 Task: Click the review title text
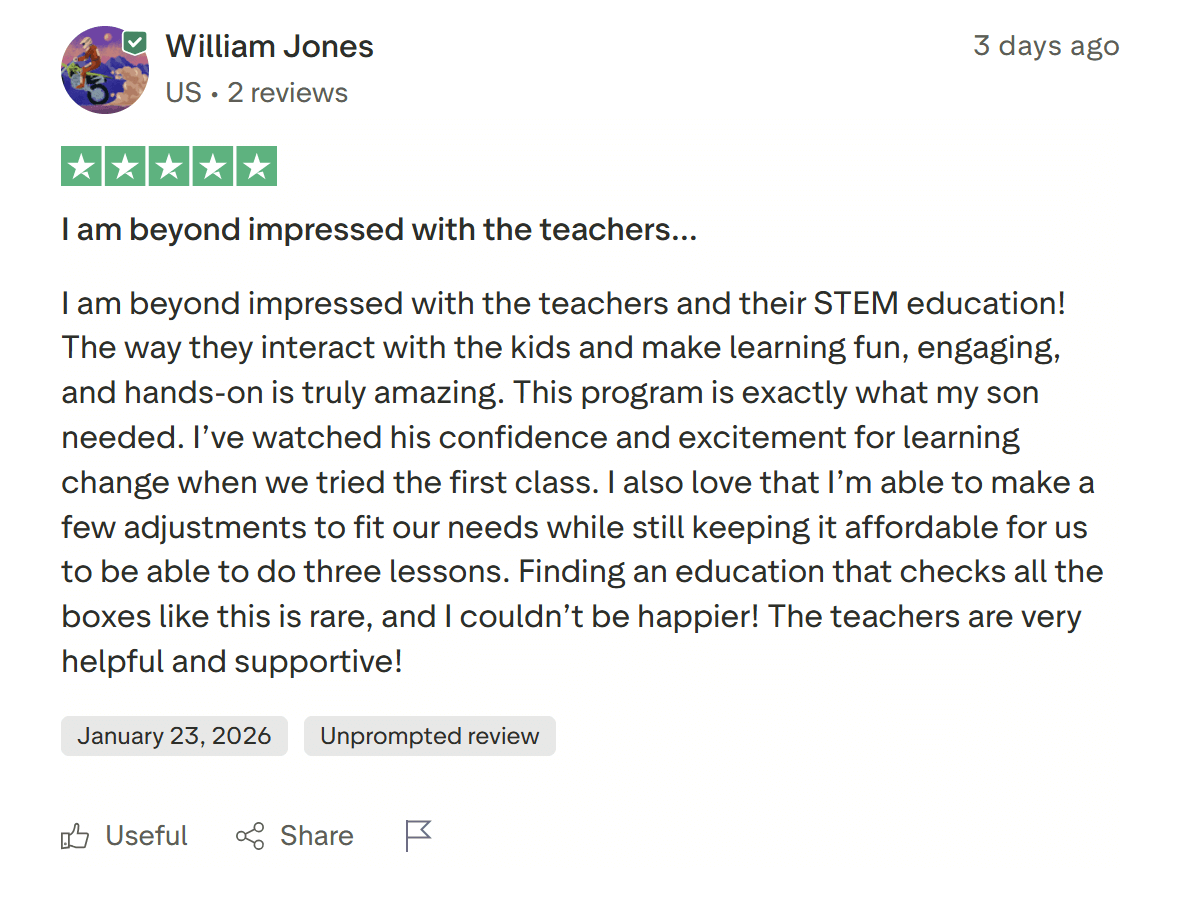coord(380,229)
